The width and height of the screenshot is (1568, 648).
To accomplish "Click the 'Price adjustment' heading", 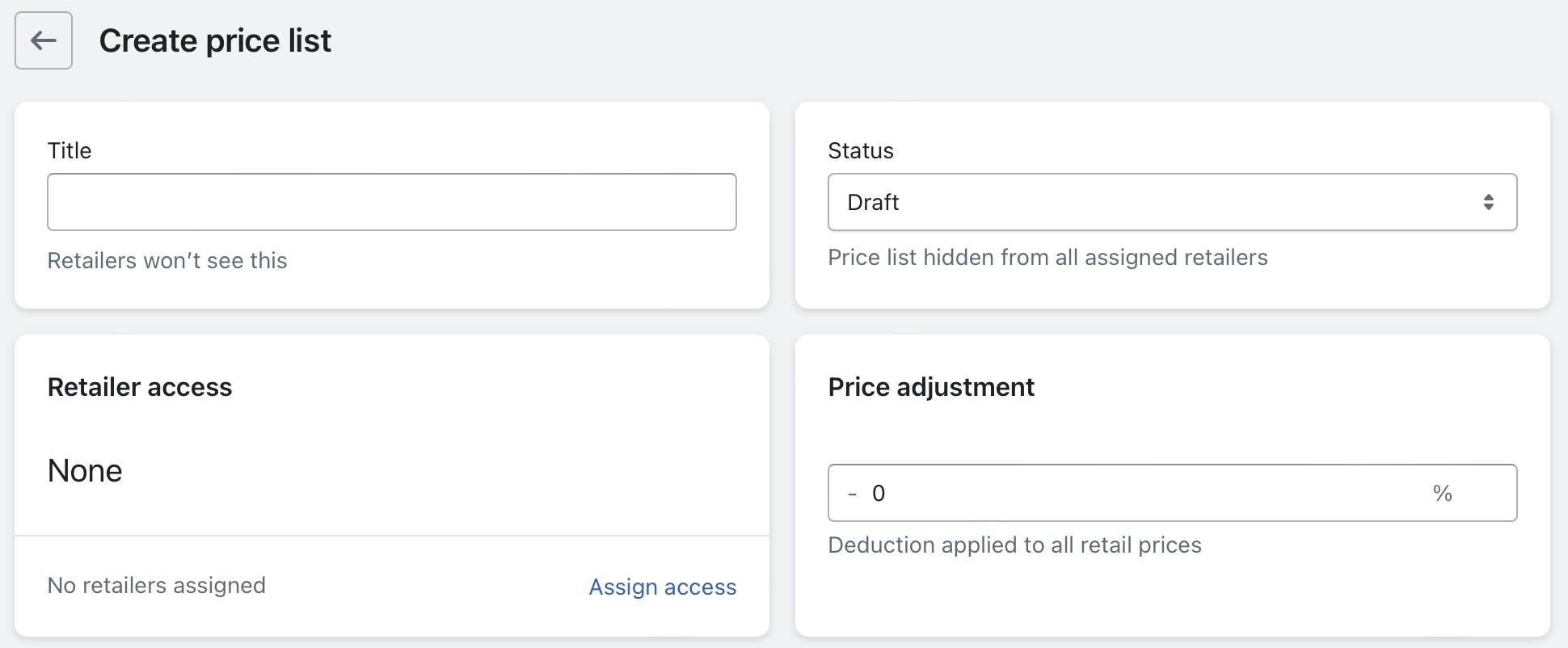I will 931,387.
